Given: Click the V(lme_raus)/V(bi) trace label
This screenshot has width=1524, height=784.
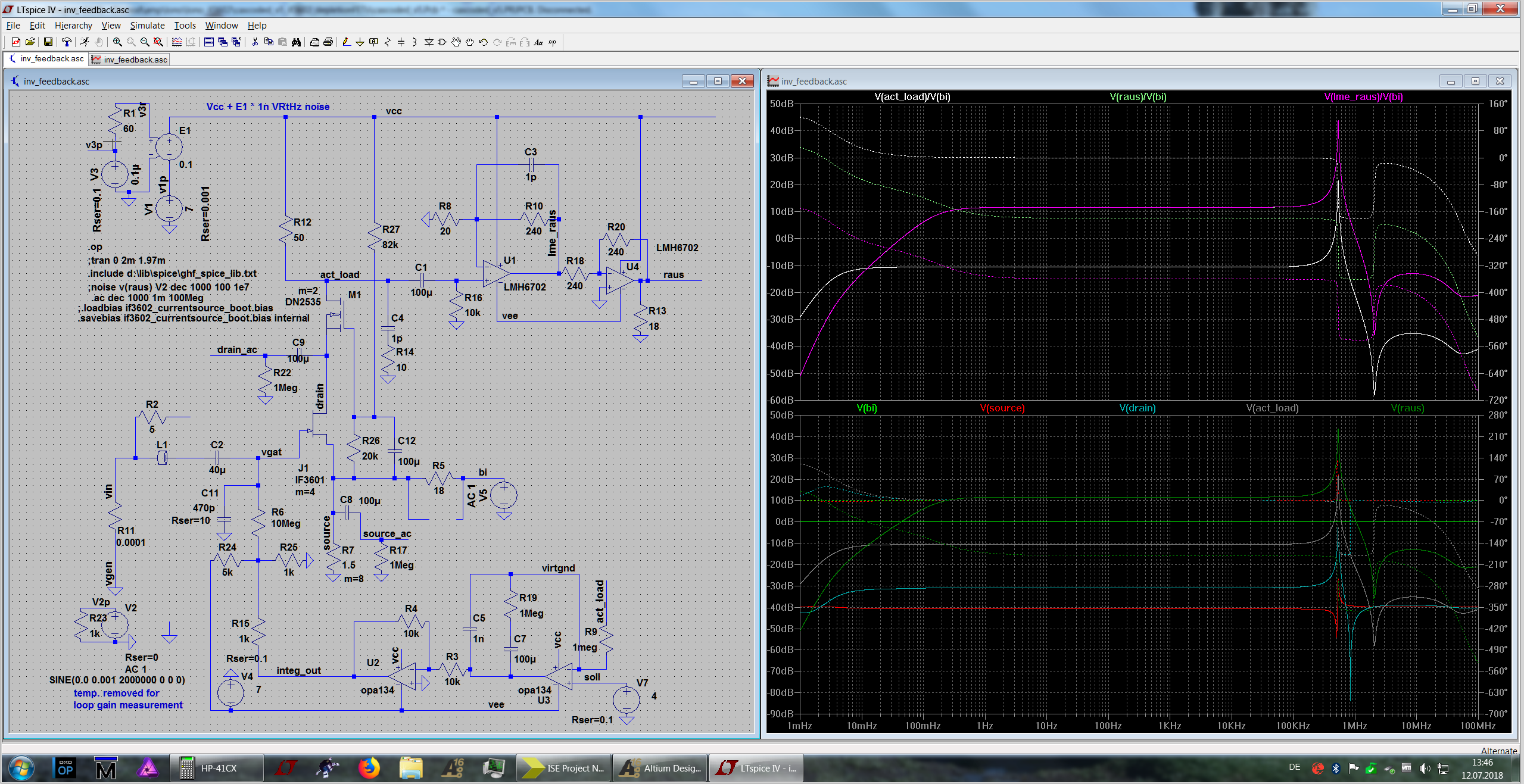Looking at the screenshot, I should tap(1363, 97).
